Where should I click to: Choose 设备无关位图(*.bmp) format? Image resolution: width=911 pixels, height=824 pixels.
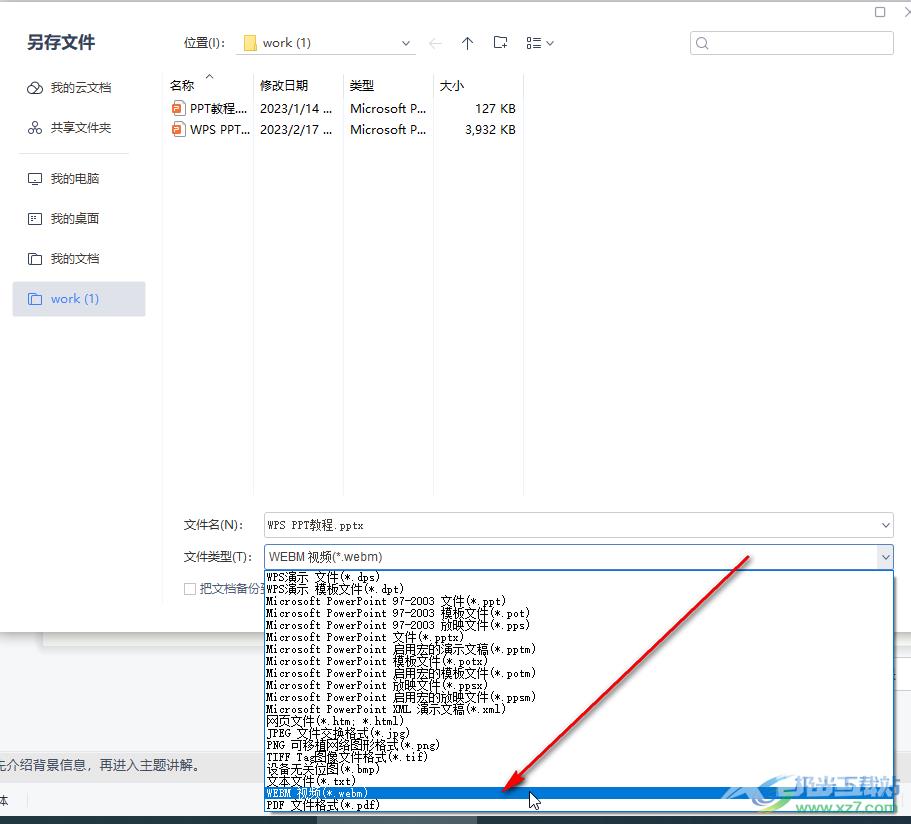click(x=579, y=769)
